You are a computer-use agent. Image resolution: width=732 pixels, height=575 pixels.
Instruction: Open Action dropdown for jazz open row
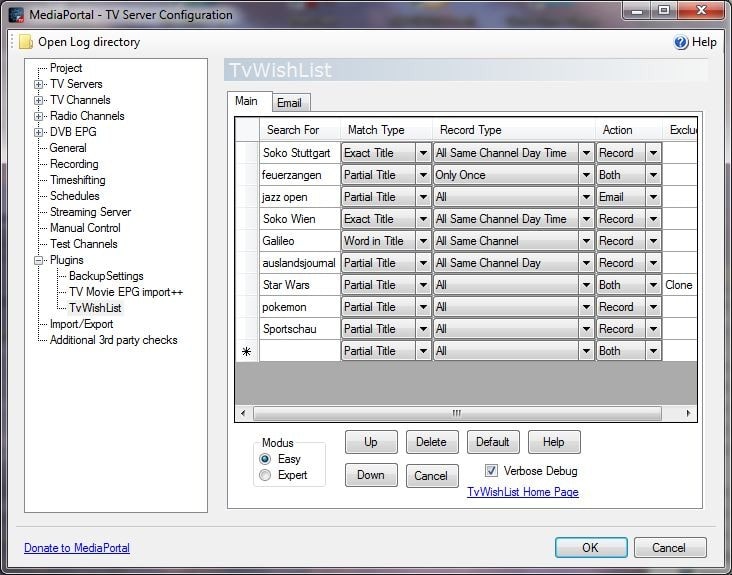click(x=653, y=197)
